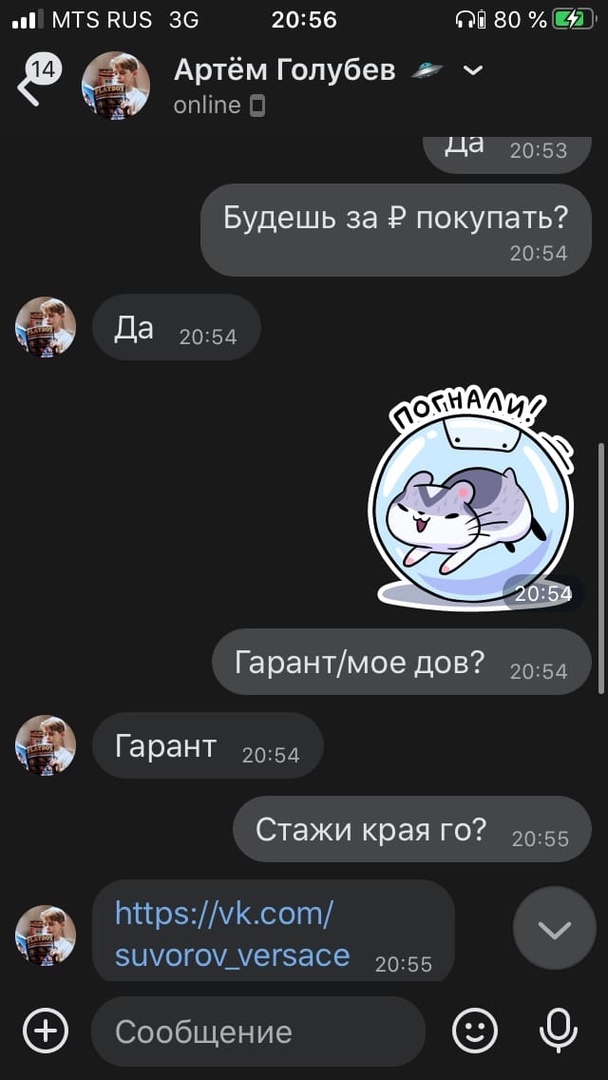608x1080 pixels.
Task: Open Артём Голубев profile from header name
Action: [x=284, y=70]
